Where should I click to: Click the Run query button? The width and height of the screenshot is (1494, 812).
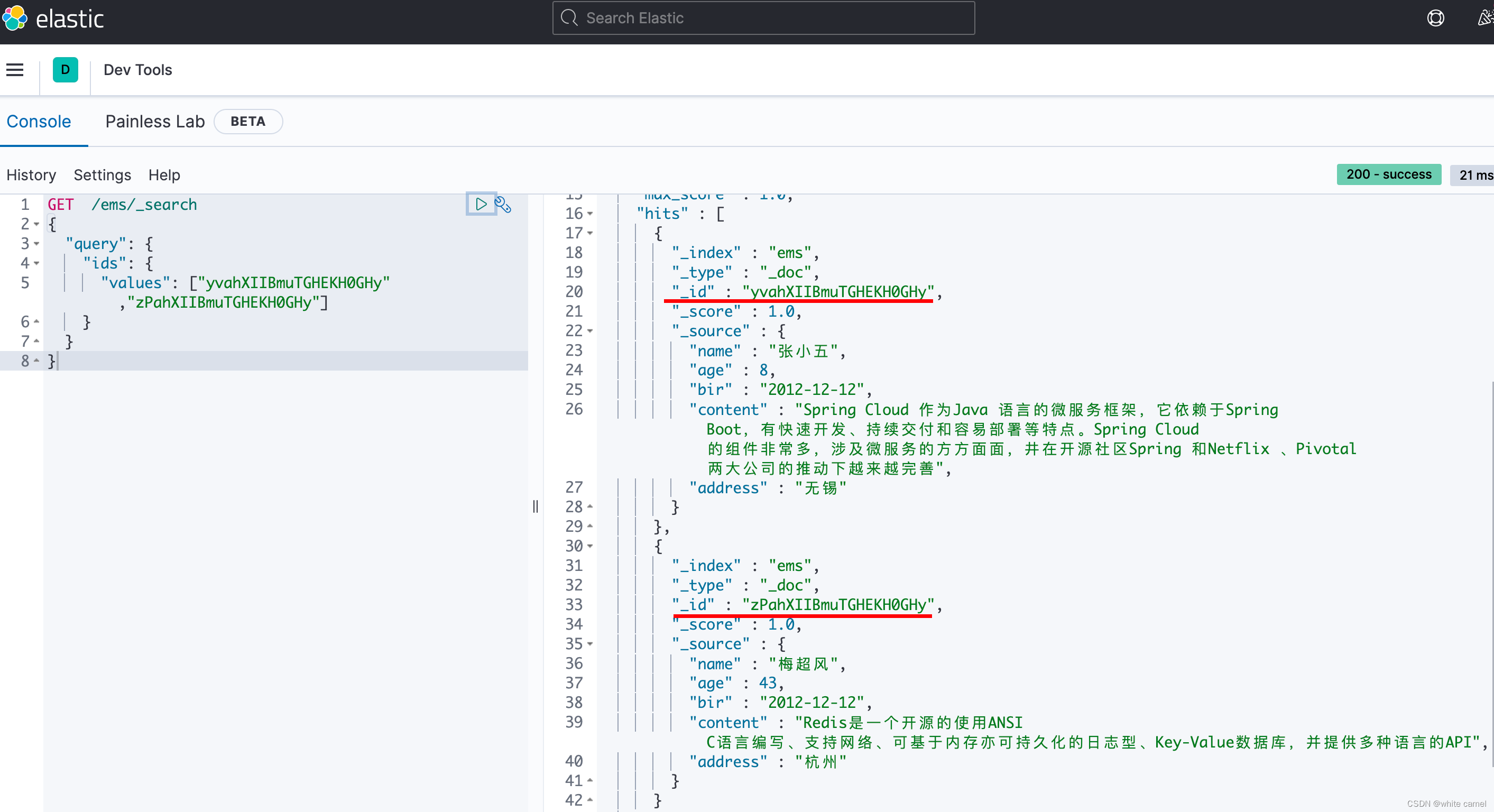tap(481, 204)
